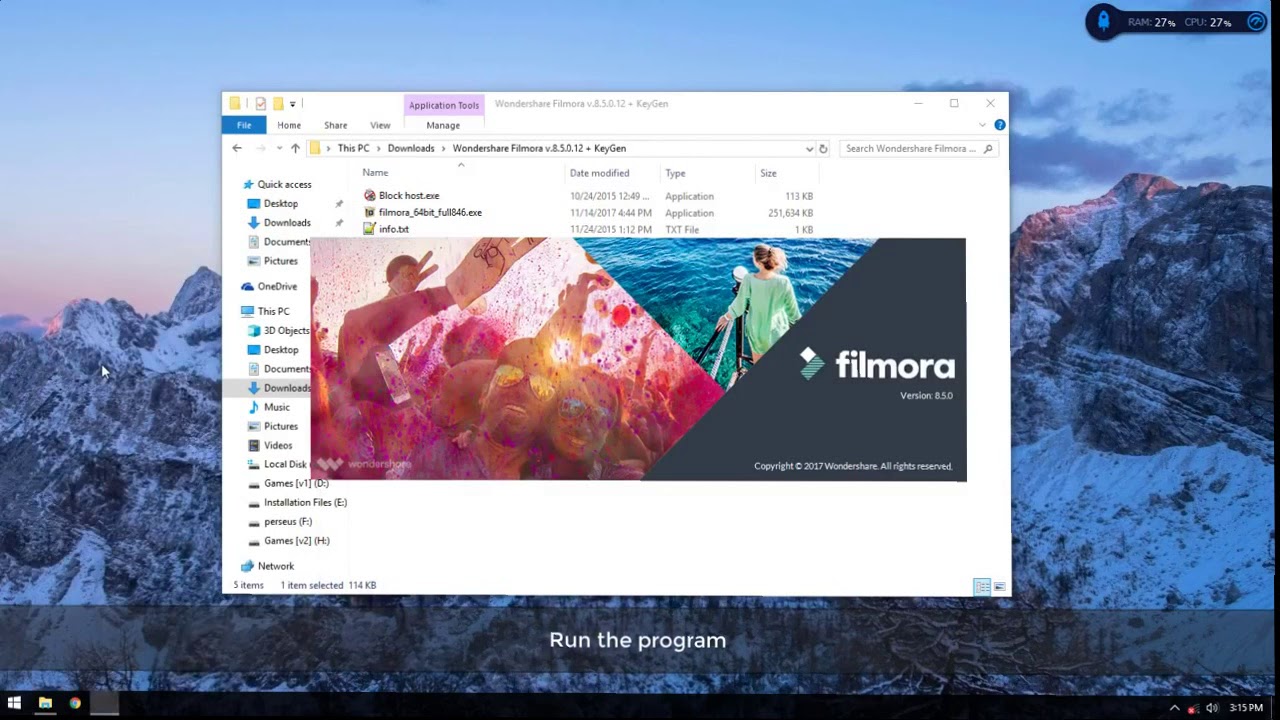Click the Forward navigation arrow

coord(261,148)
